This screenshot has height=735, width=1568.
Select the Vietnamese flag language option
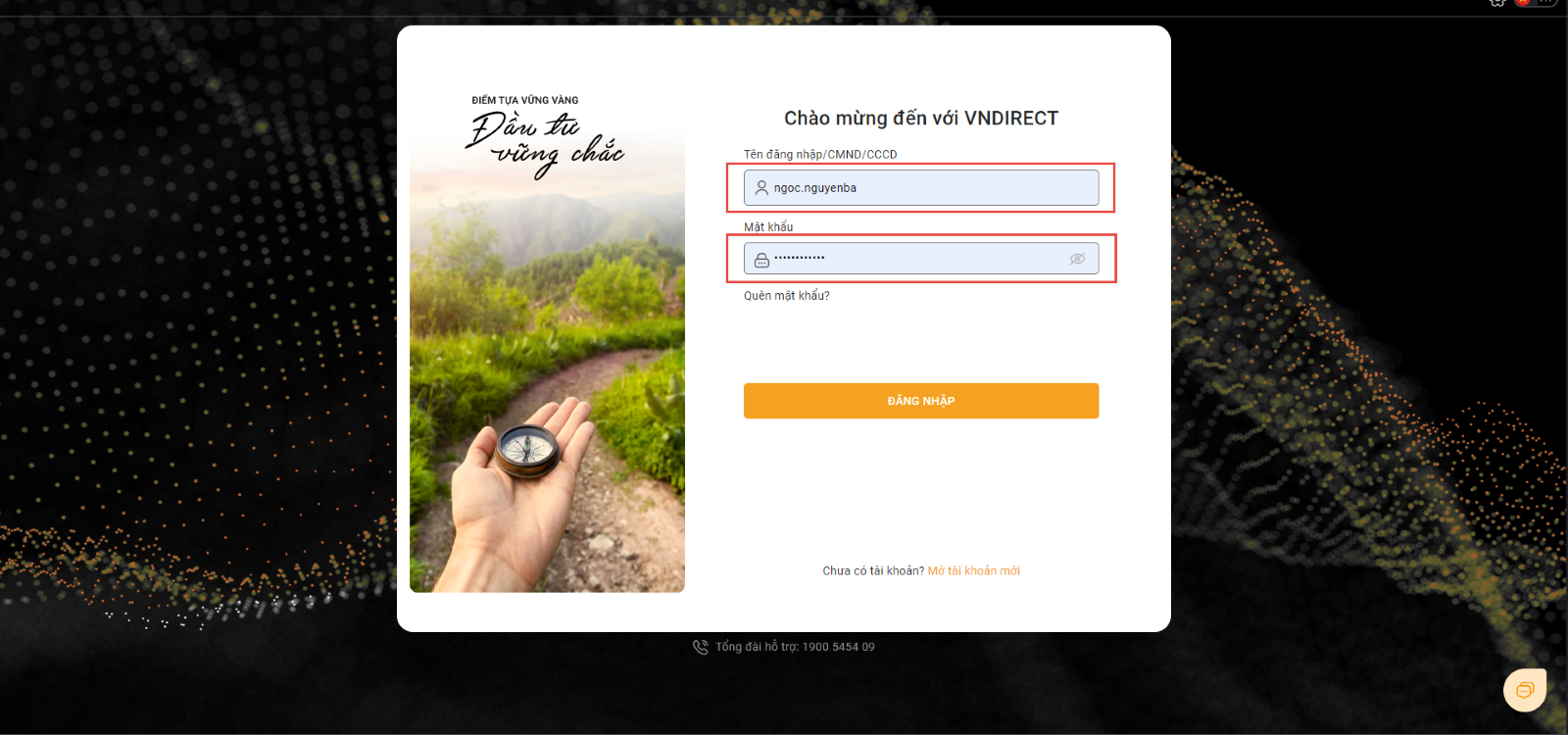(x=1523, y=2)
